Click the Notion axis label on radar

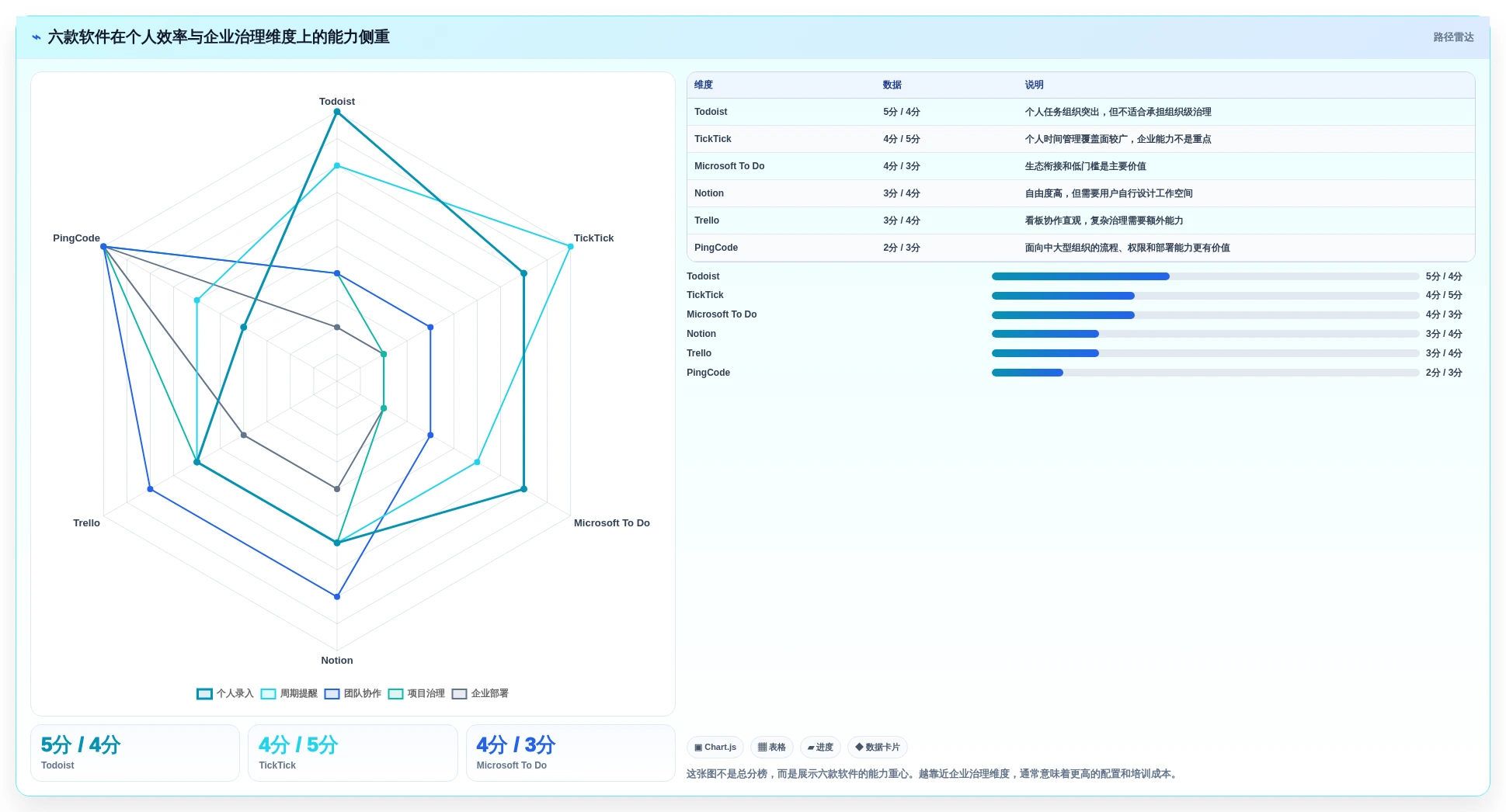point(337,661)
